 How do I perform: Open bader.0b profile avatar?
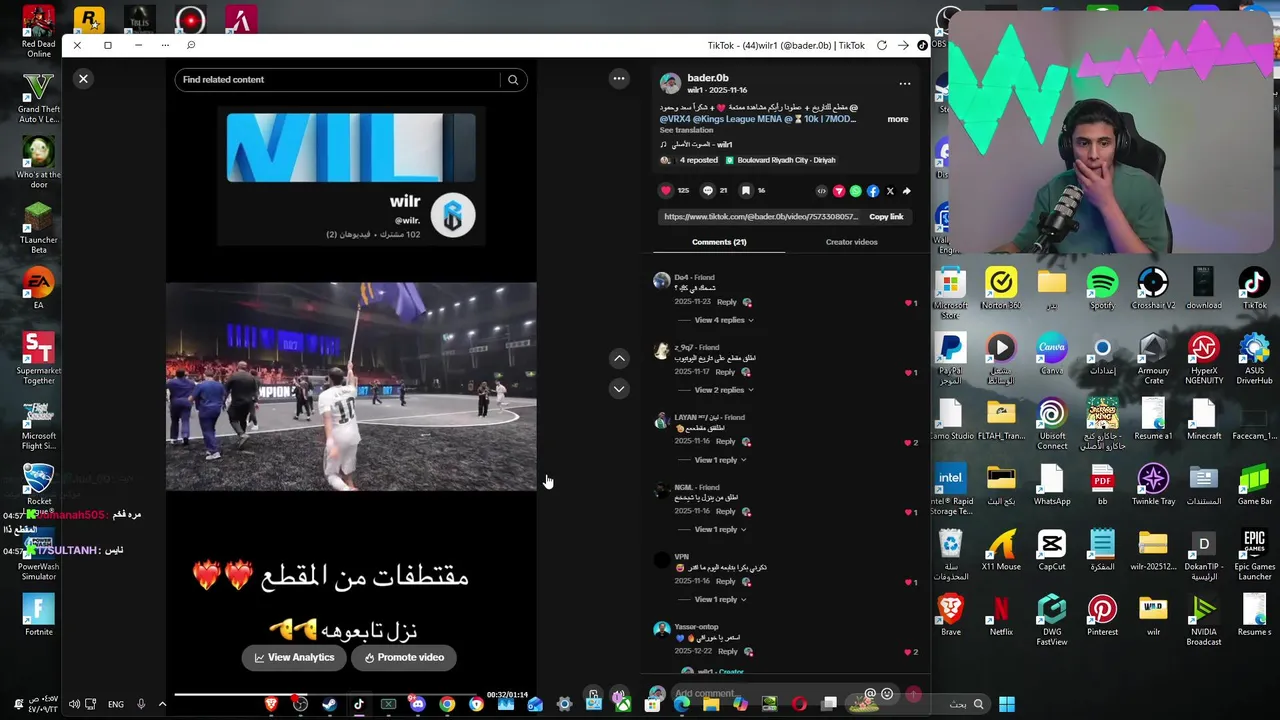671,83
